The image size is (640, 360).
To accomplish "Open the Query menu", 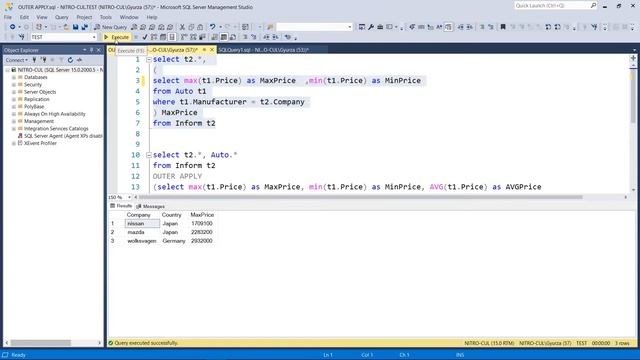I will [x=62, y=17].
